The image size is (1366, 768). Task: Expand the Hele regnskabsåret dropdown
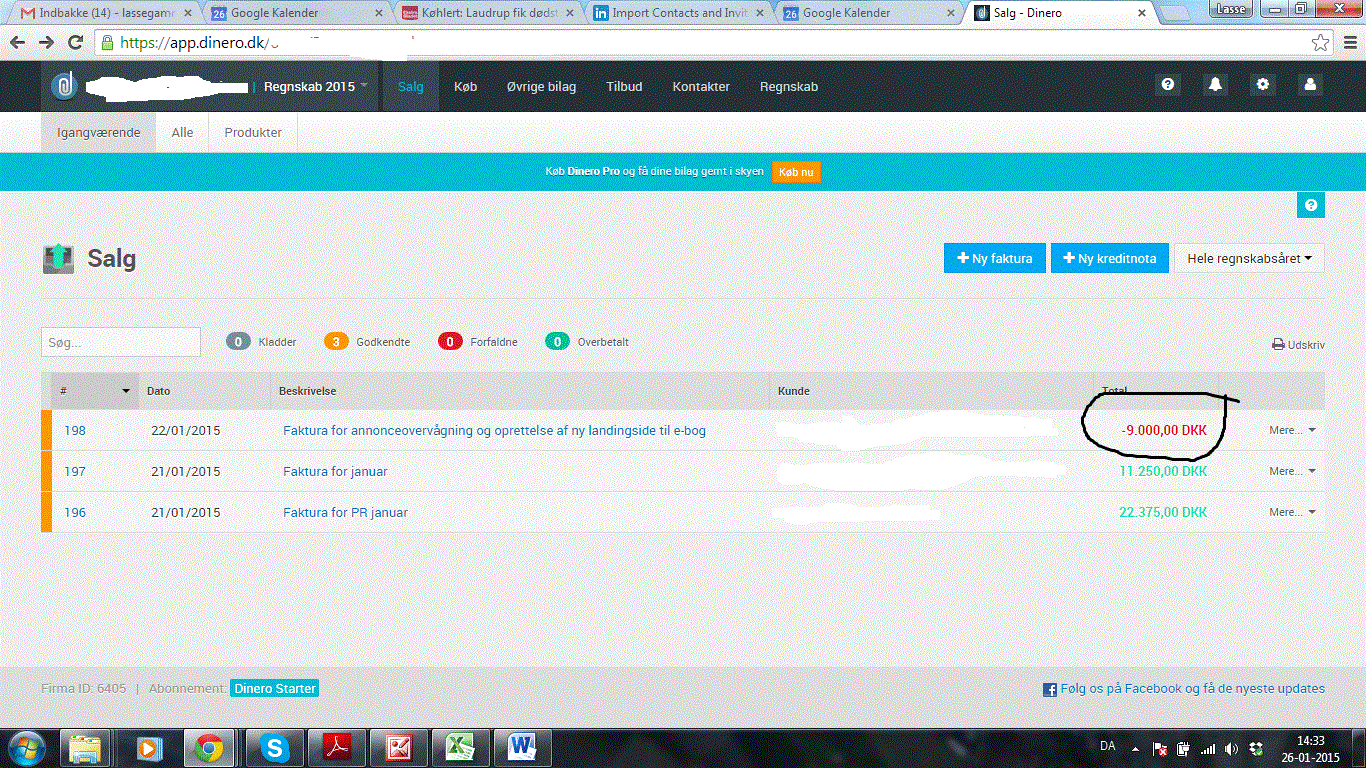(x=1249, y=258)
